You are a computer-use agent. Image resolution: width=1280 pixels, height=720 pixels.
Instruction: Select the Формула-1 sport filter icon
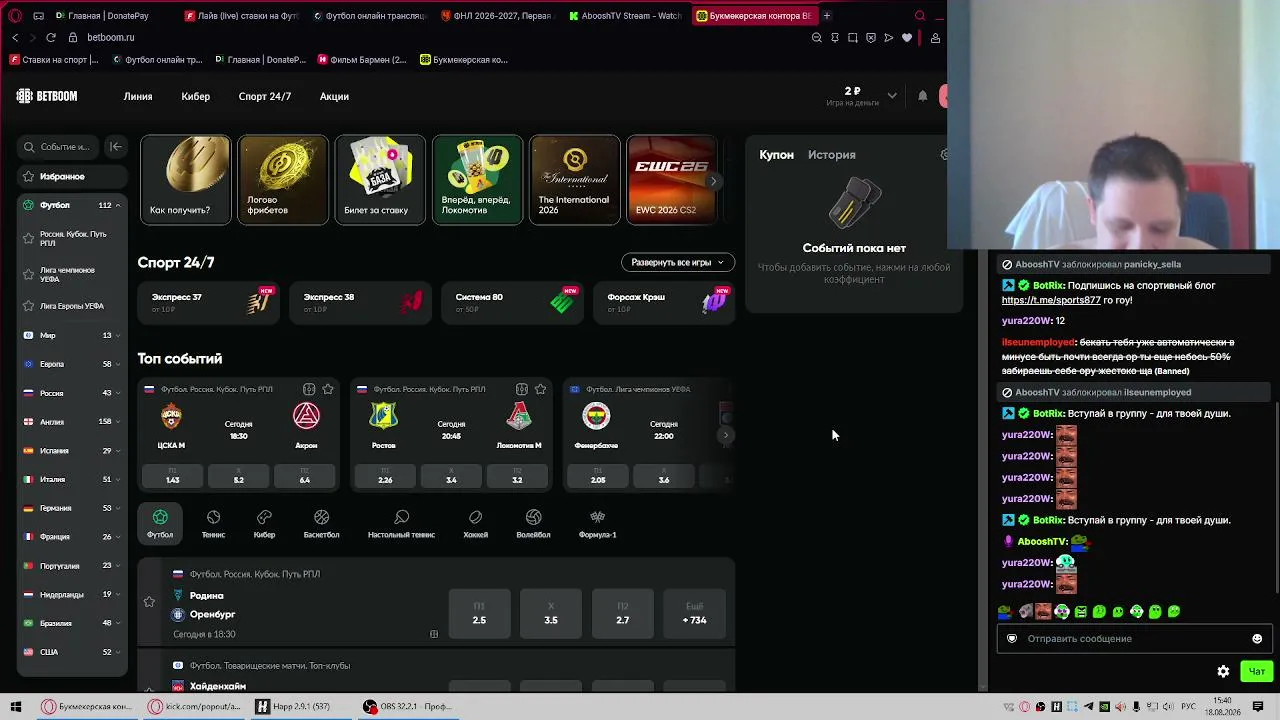pyautogui.click(x=597, y=523)
